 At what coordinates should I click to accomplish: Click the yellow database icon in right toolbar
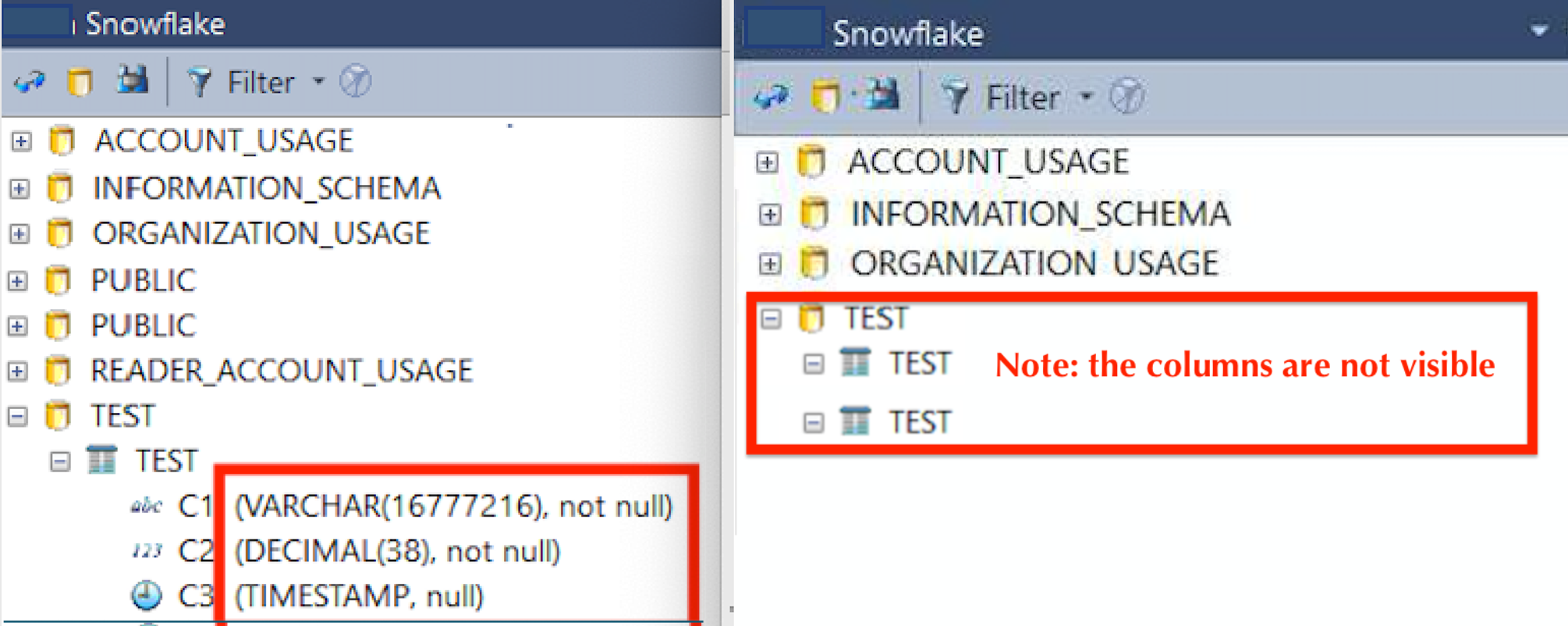tap(825, 97)
